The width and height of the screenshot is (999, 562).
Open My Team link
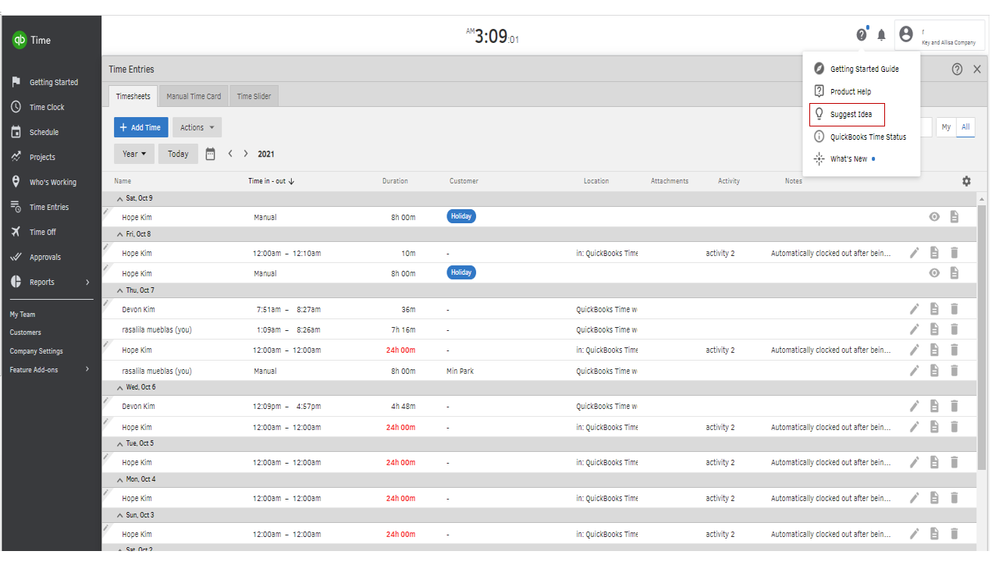(22, 314)
